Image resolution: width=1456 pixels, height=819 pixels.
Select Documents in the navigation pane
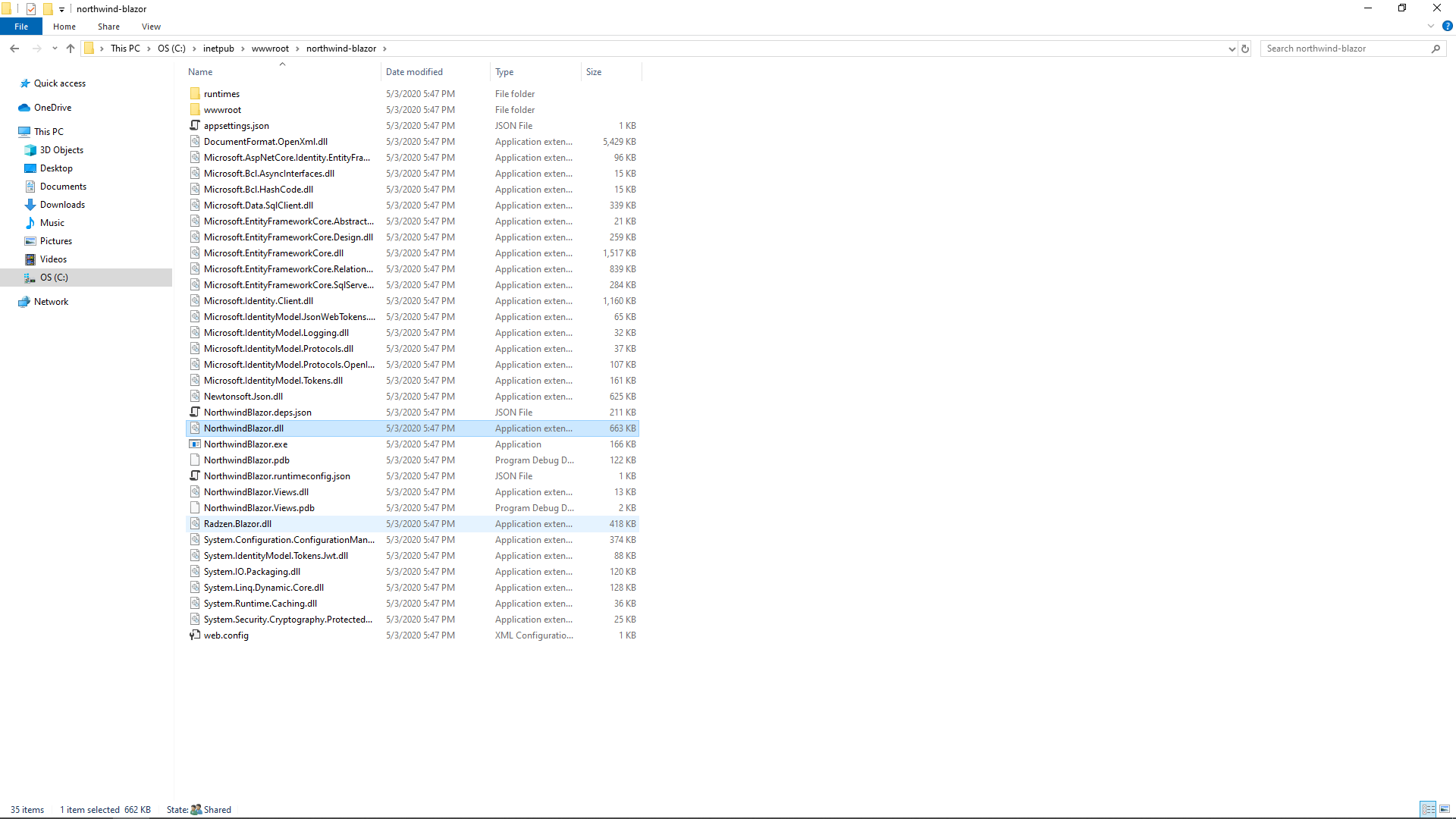63,187
